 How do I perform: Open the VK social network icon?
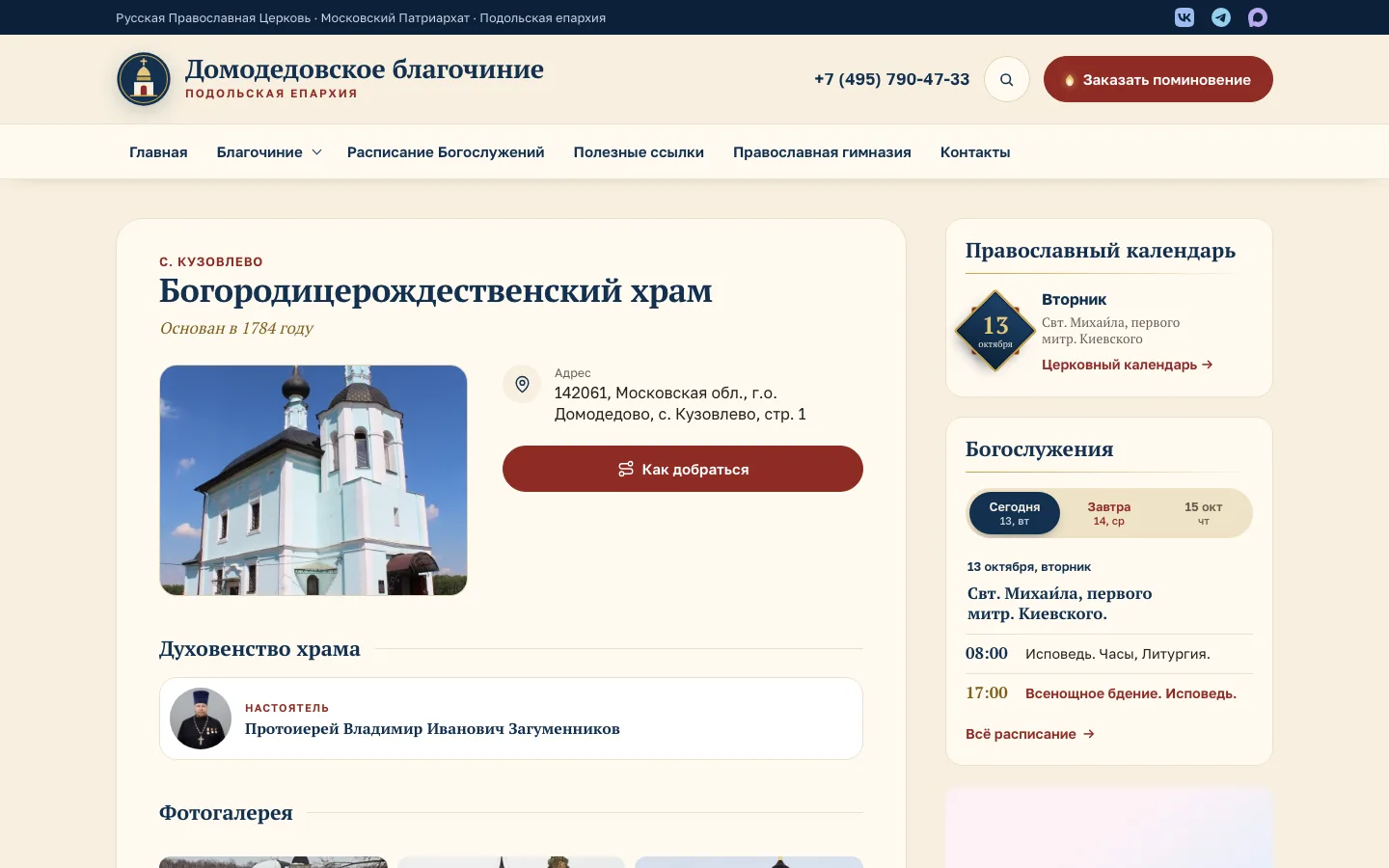coord(1185,17)
